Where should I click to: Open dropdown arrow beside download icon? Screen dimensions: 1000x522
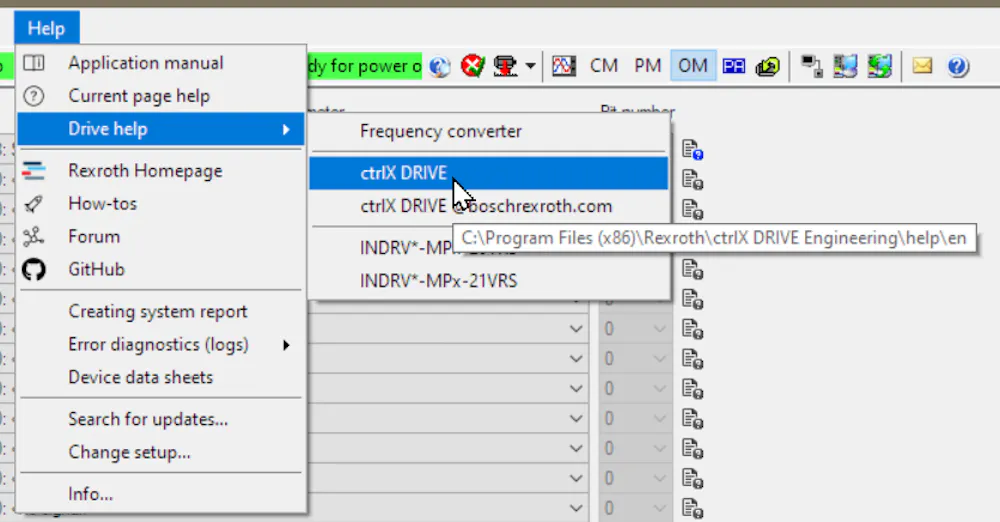530,66
